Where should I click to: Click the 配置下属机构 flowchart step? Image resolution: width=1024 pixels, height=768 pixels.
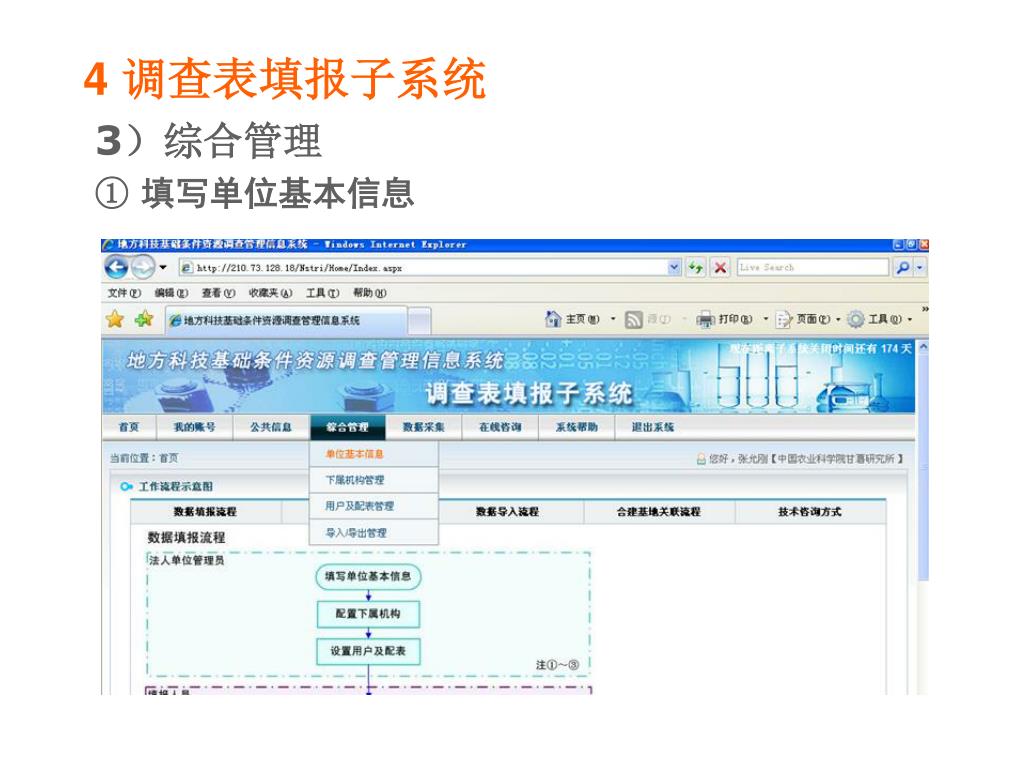368,614
